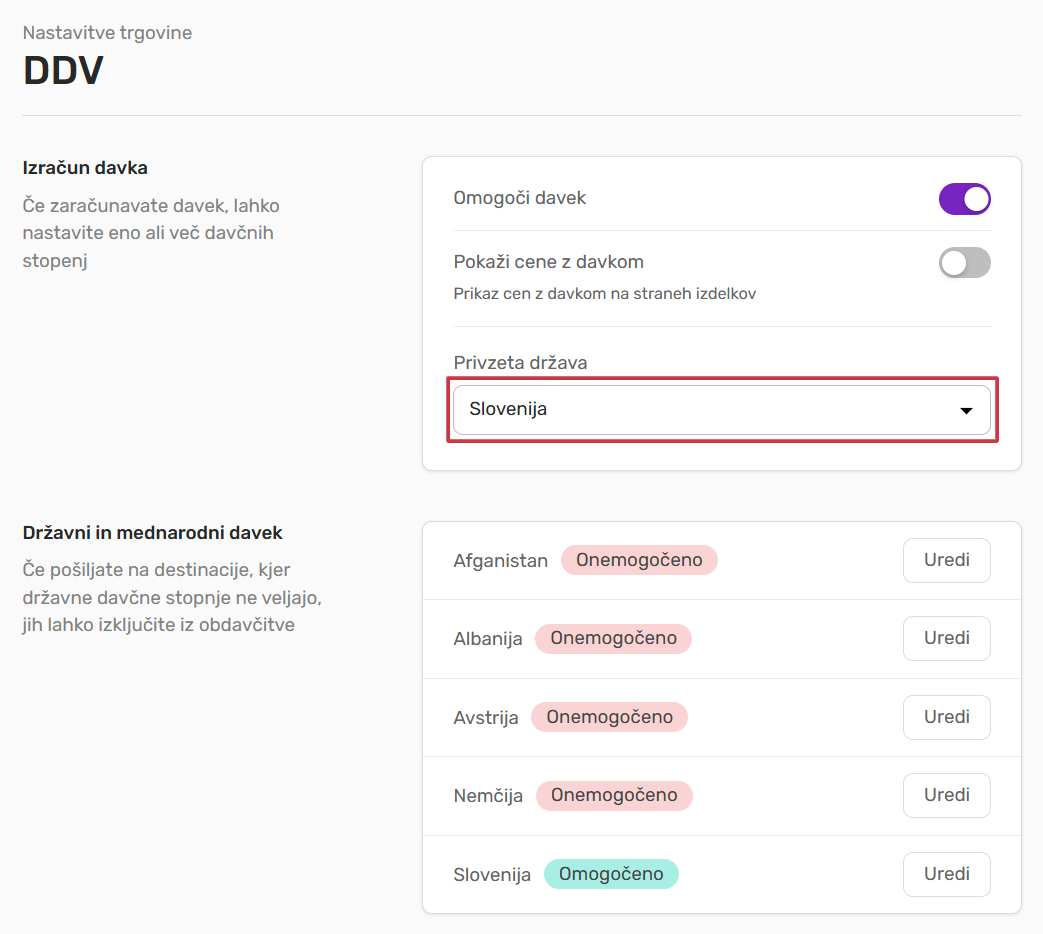
Task: Click the DDV page heading
Action: (x=63, y=72)
